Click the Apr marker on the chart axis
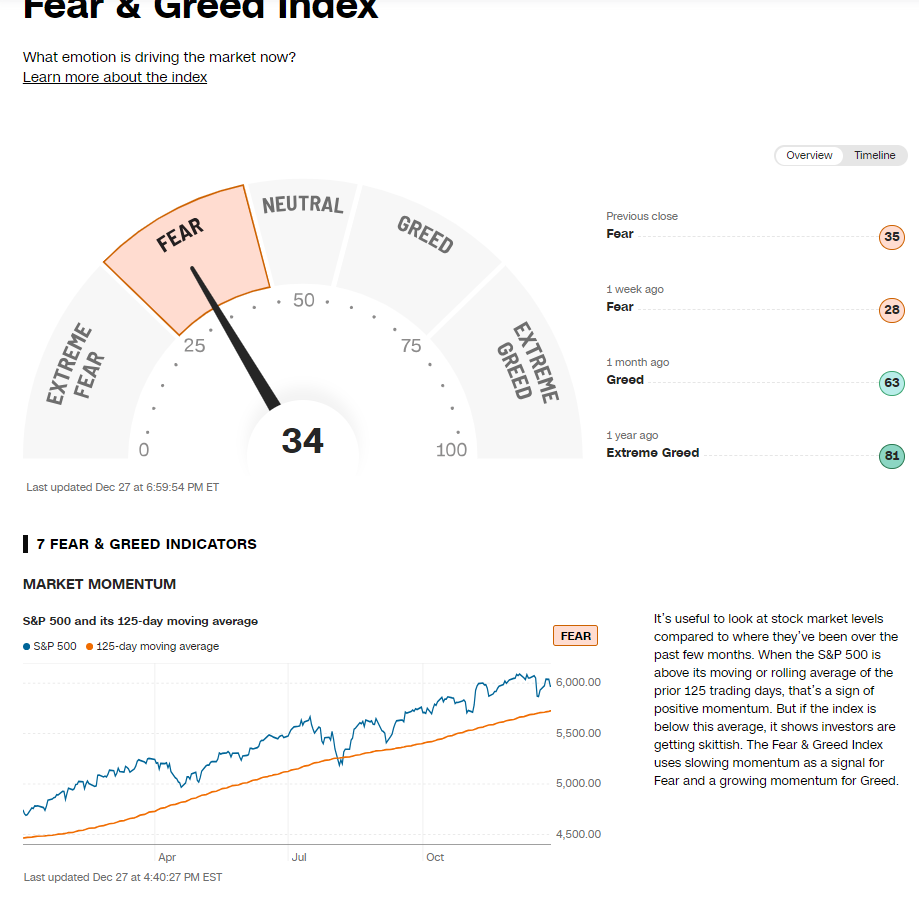Image resolution: width=919 pixels, height=899 pixels. point(167,857)
